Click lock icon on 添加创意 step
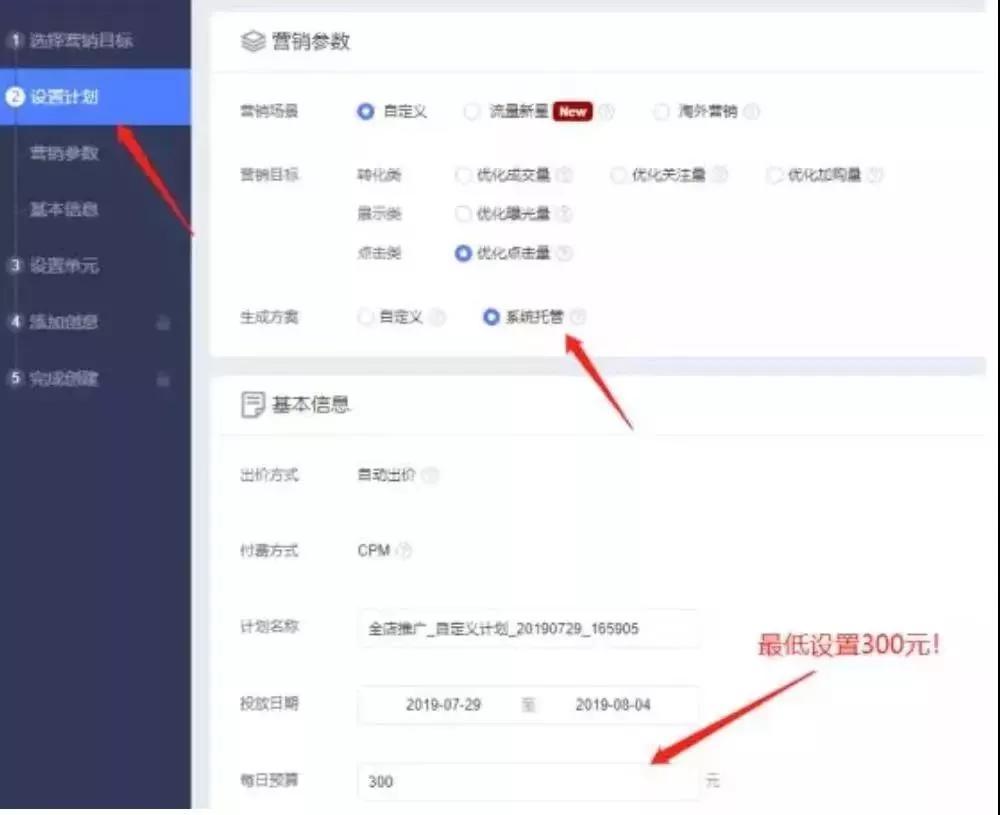1000x815 pixels. click(x=163, y=323)
